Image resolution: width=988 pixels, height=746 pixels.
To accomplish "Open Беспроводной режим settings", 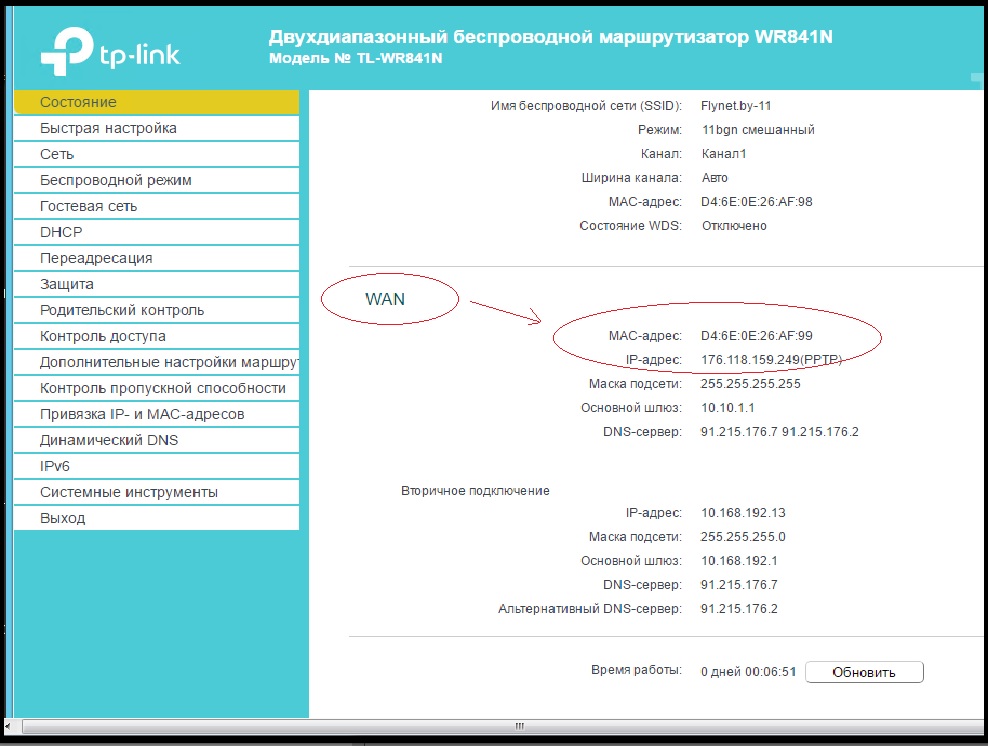I will (156, 180).
